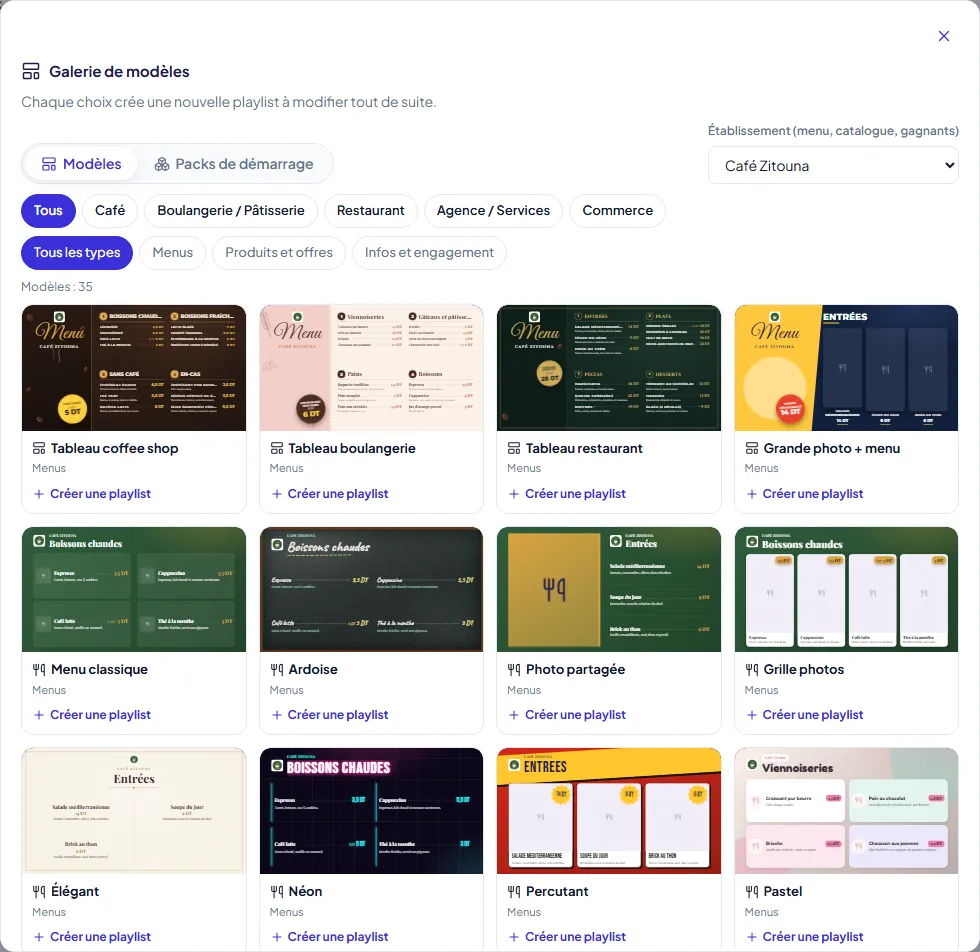
Task: Create playlist from Percutant template
Action: pos(567,936)
